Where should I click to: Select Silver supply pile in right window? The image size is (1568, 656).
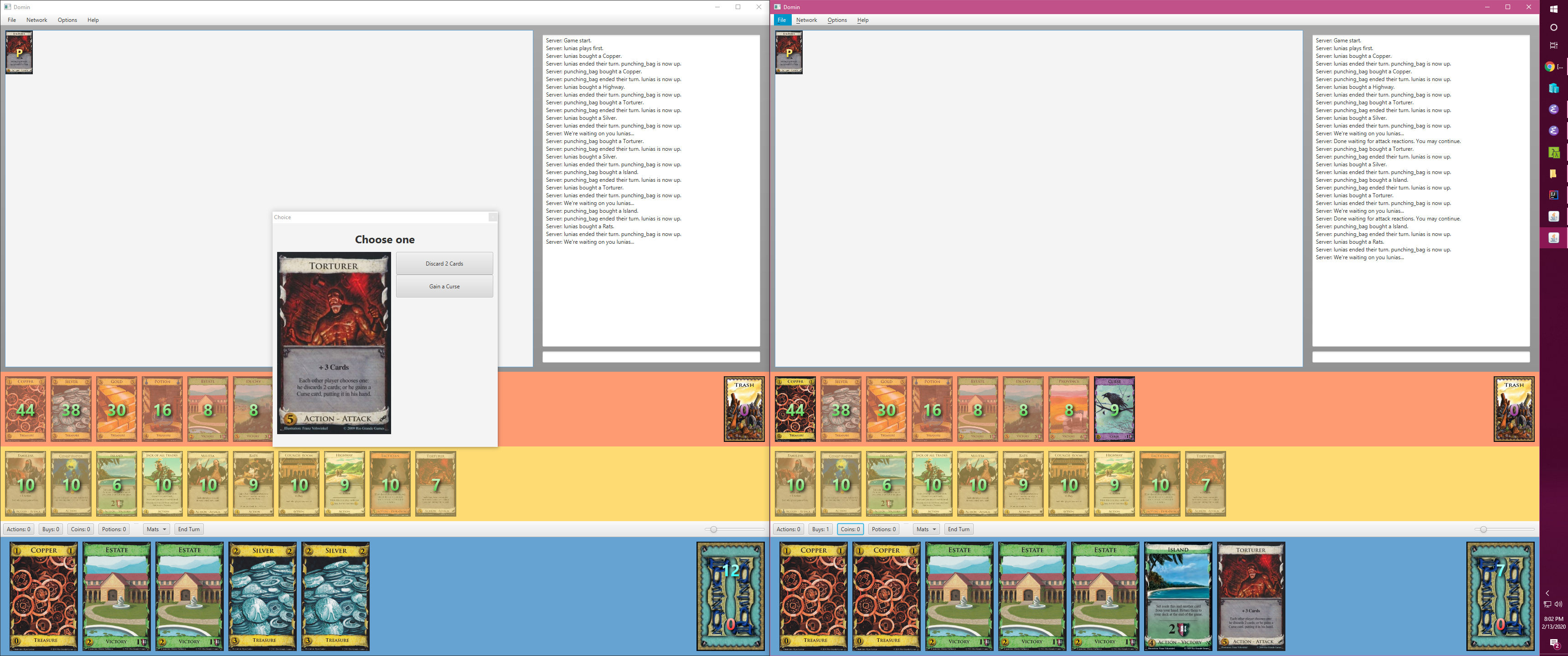(x=841, y=409)
